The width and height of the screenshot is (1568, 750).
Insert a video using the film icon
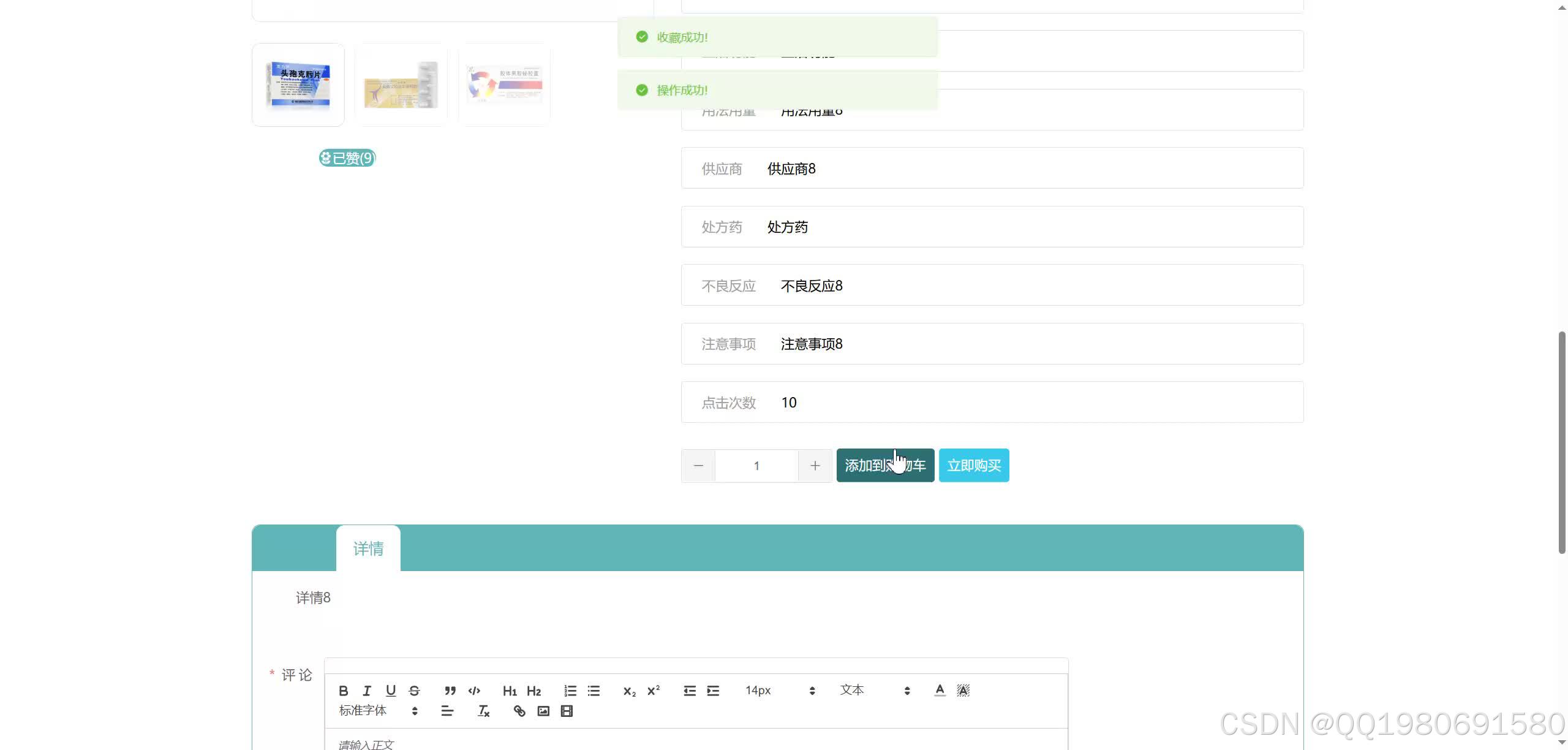[x=567, y=711]
